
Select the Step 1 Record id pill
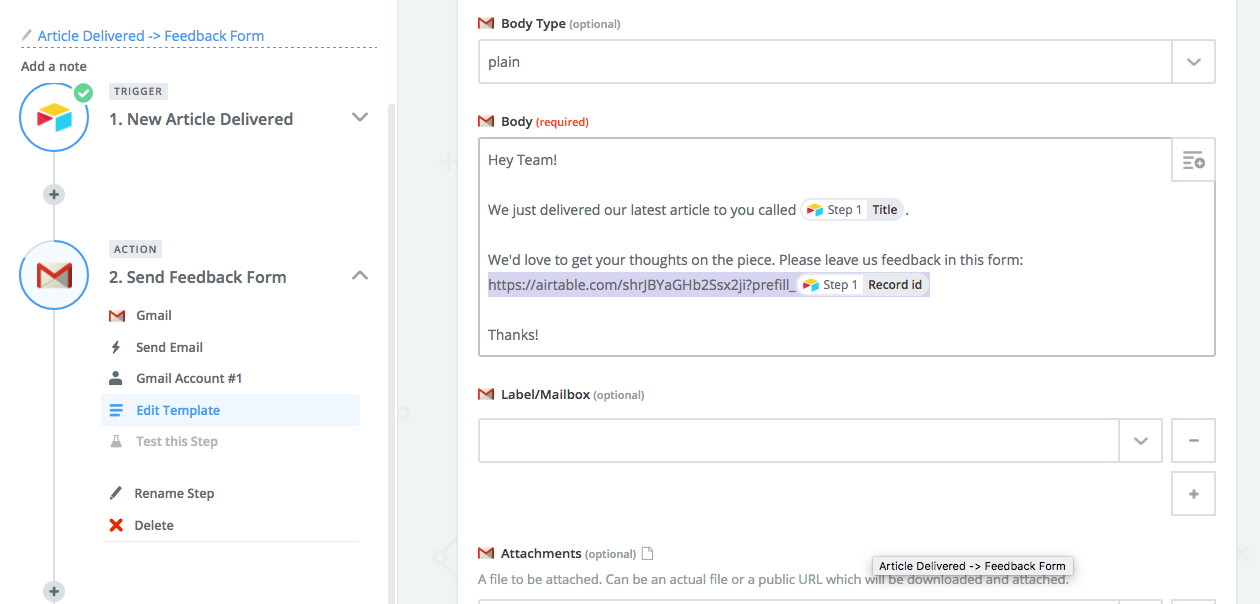[x=863, y=285]
